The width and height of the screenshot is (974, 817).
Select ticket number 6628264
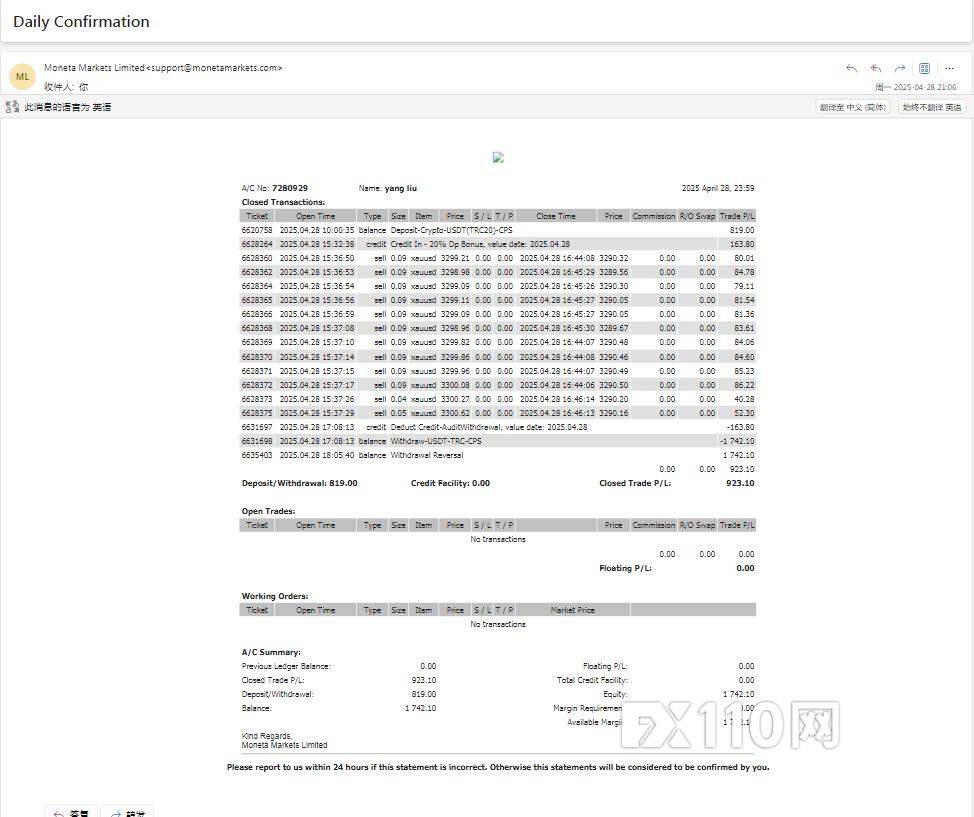[257, 244]
